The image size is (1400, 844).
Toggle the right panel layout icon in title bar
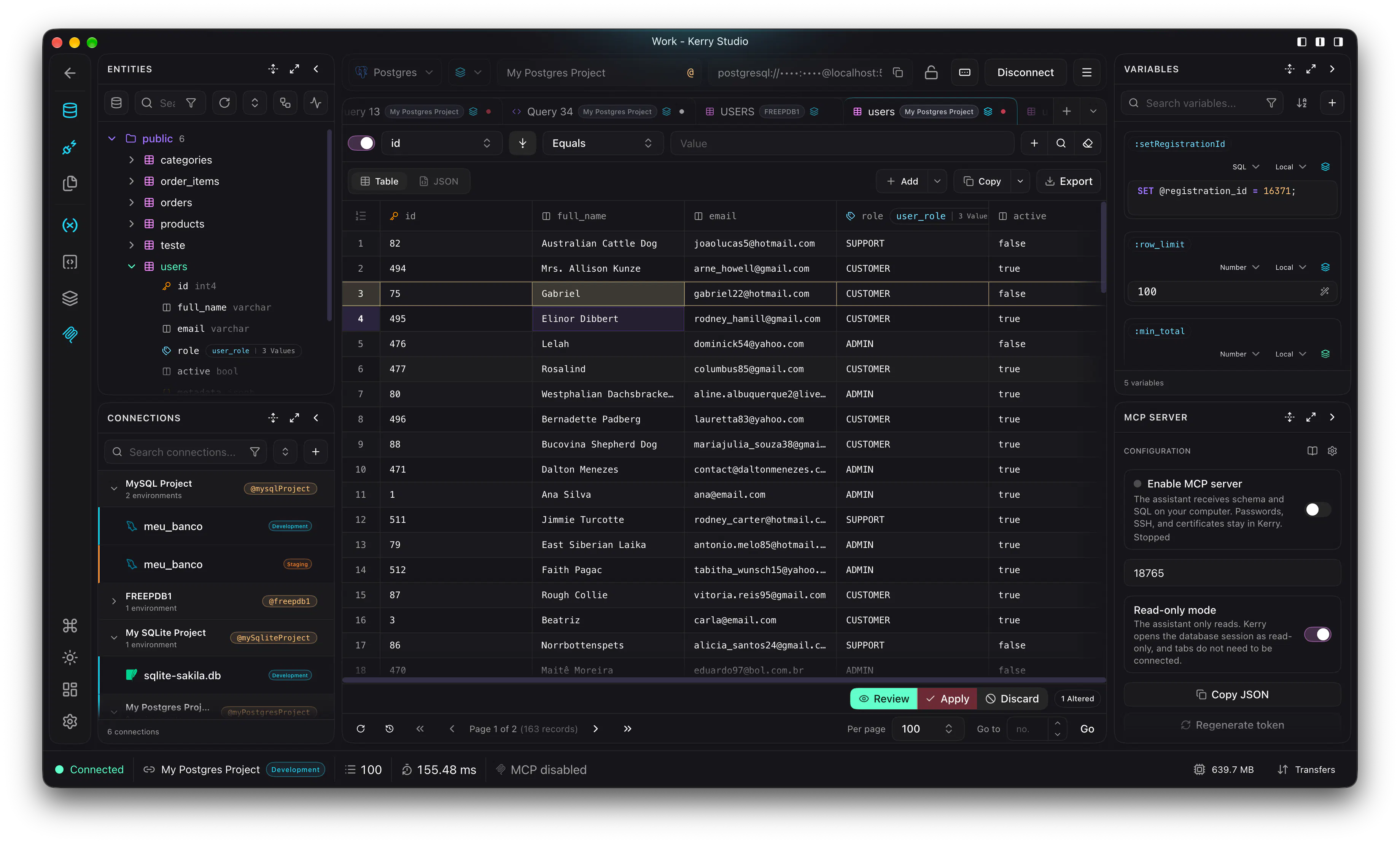pyautogui.click(x=1338, y=41)
